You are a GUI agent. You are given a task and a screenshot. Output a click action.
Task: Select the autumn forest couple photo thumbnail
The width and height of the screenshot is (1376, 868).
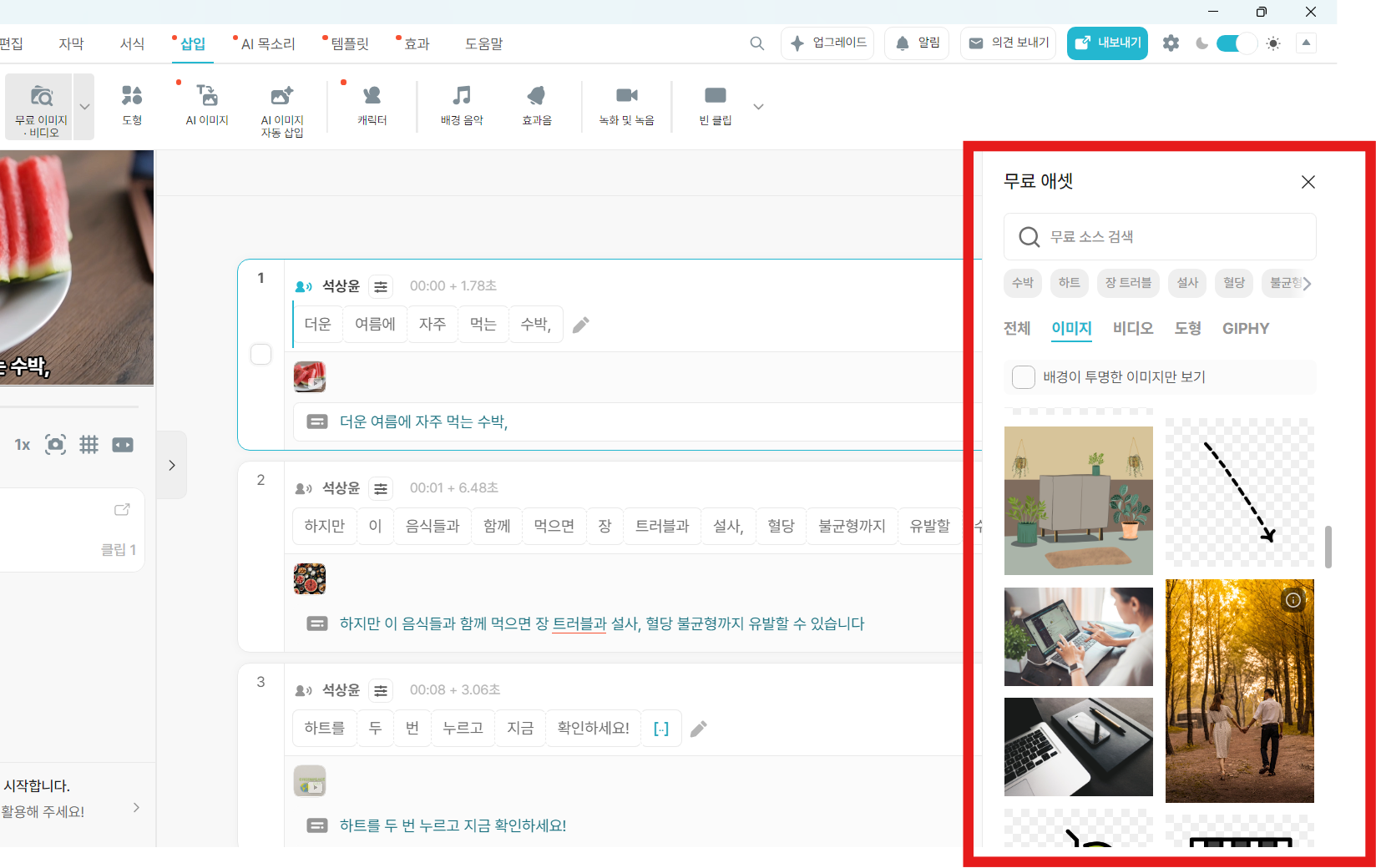point(1239,690)
